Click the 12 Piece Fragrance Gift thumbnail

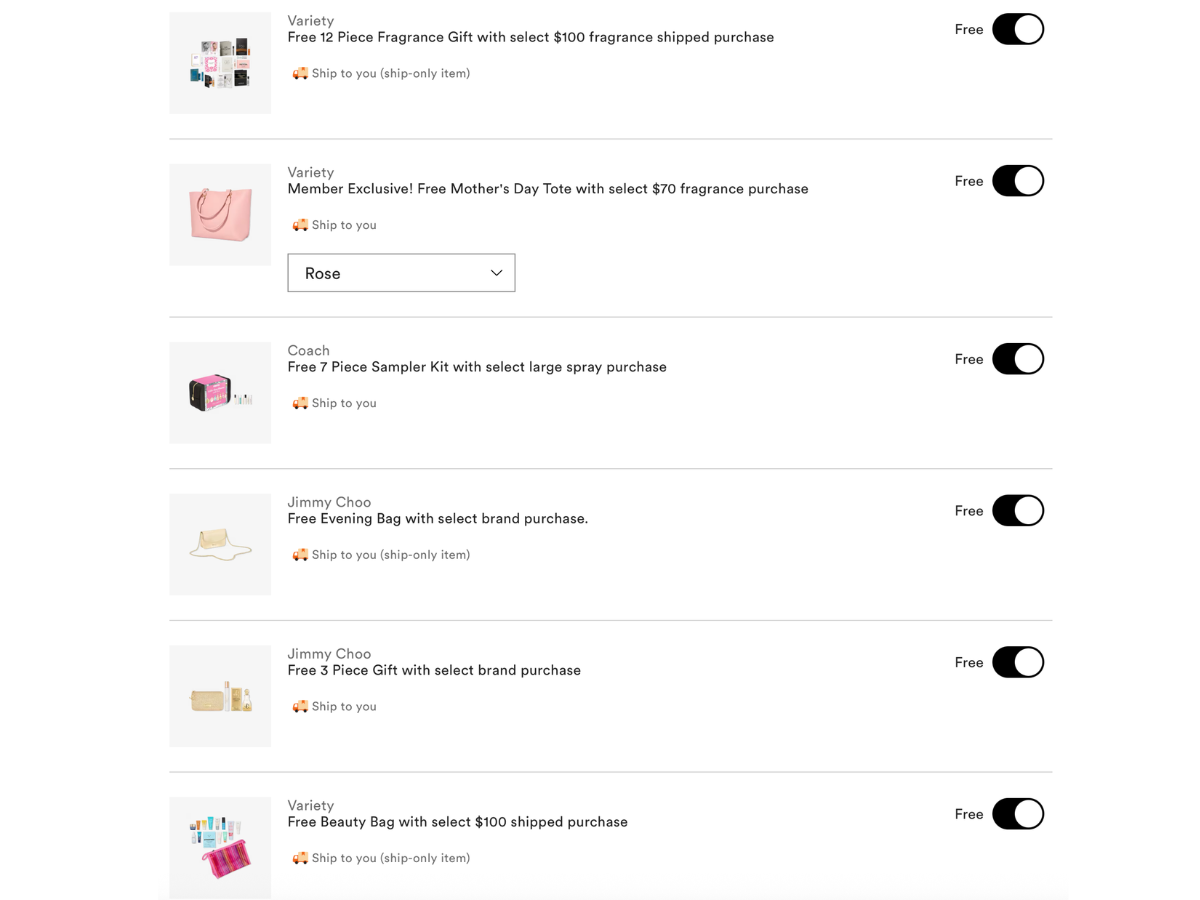220,62
